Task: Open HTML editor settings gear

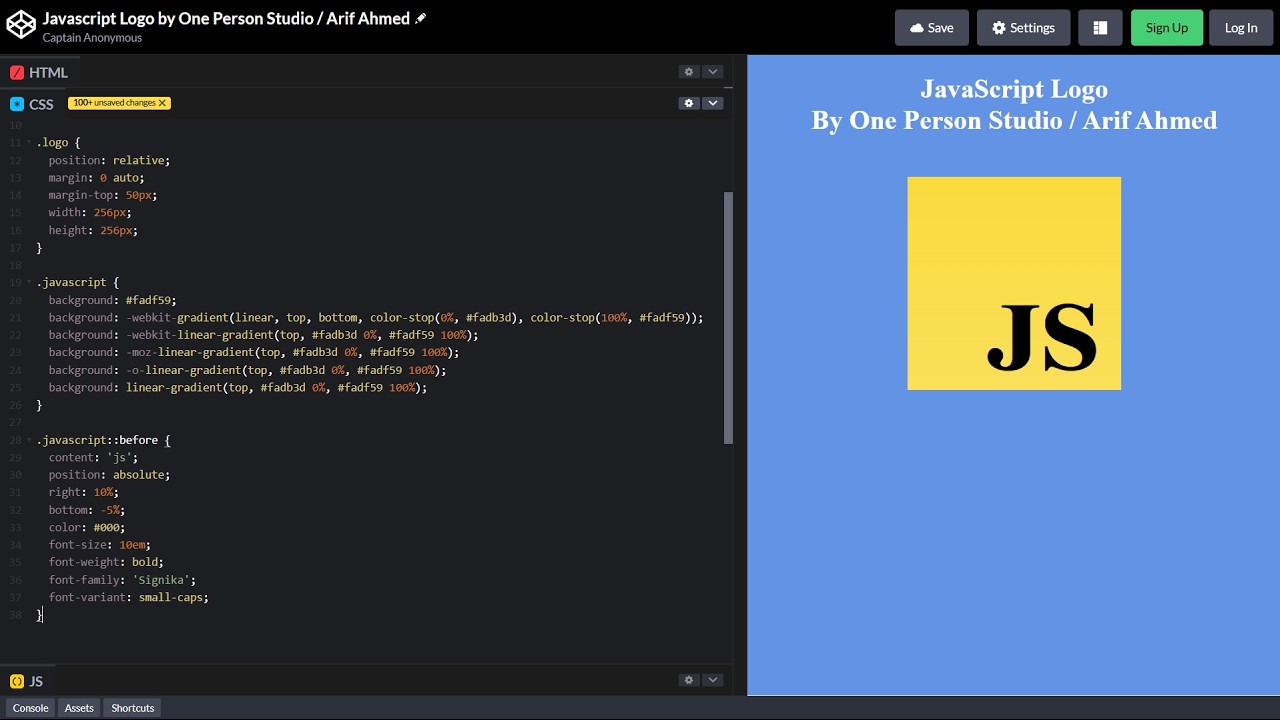Action: click(688, 72)
